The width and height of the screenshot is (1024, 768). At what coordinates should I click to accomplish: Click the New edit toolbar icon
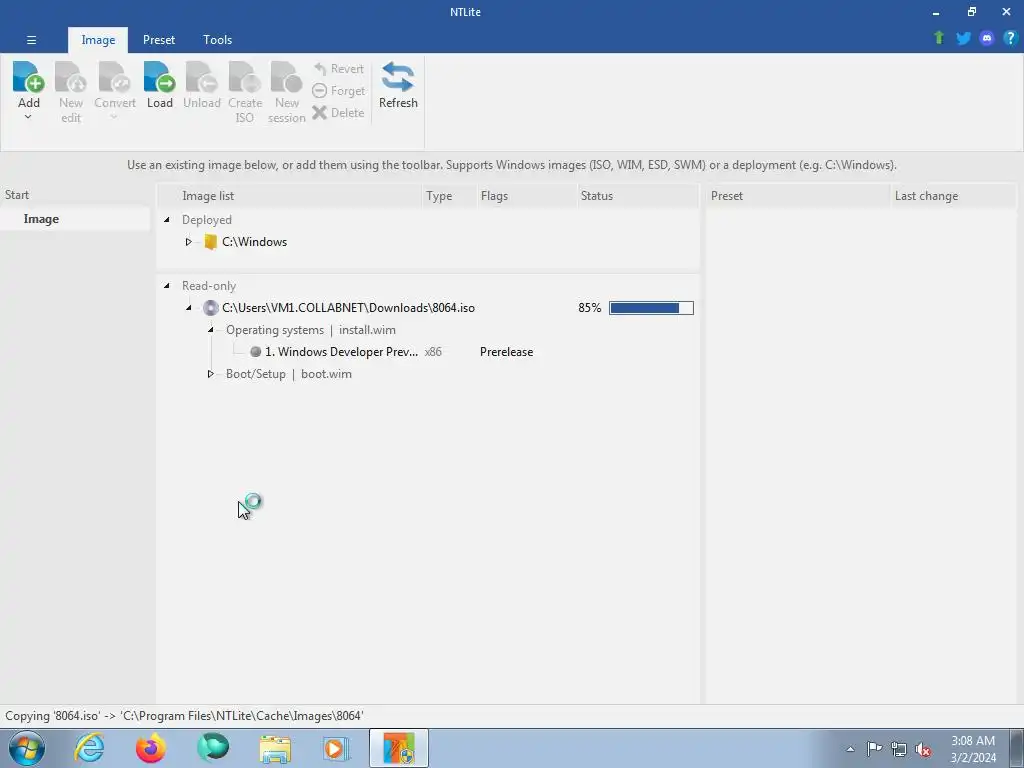[71, 78]
